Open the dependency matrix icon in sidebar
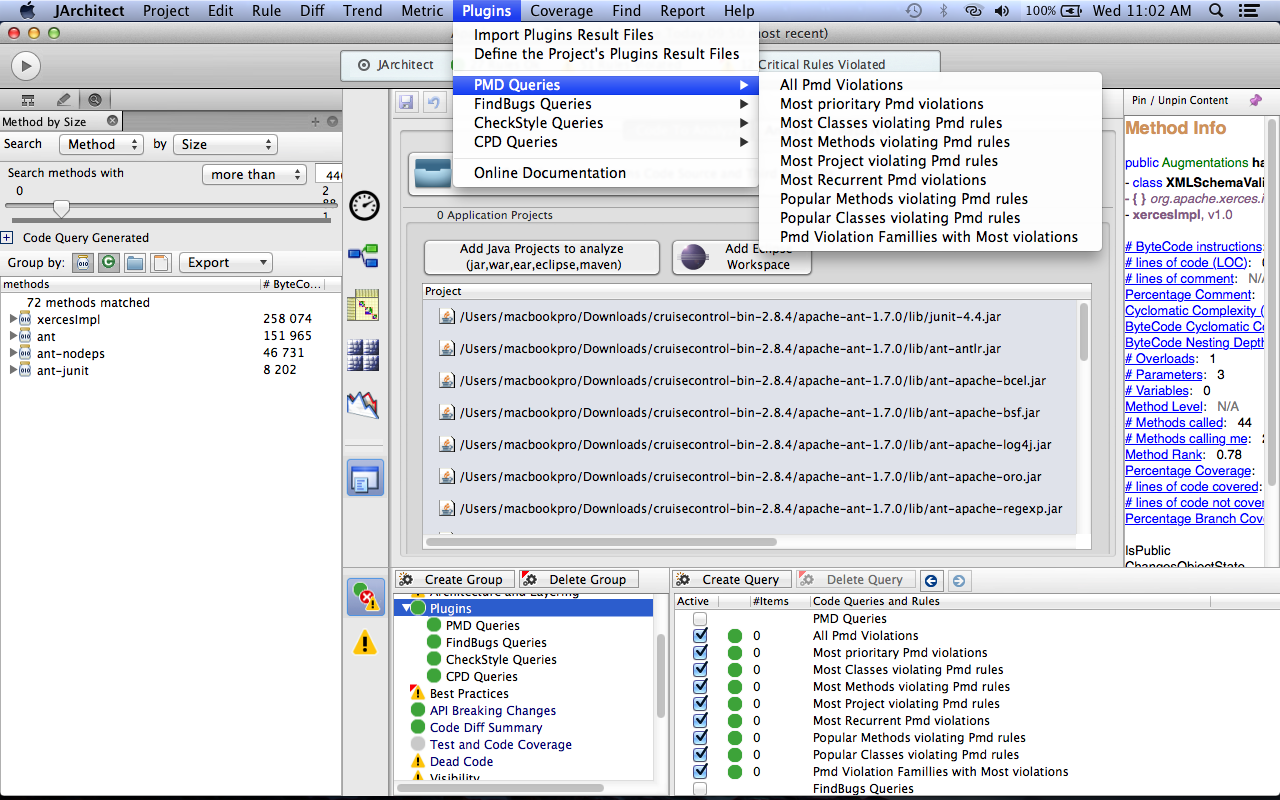This screenshot has height=800, width=1280. (x=364, y=305)
